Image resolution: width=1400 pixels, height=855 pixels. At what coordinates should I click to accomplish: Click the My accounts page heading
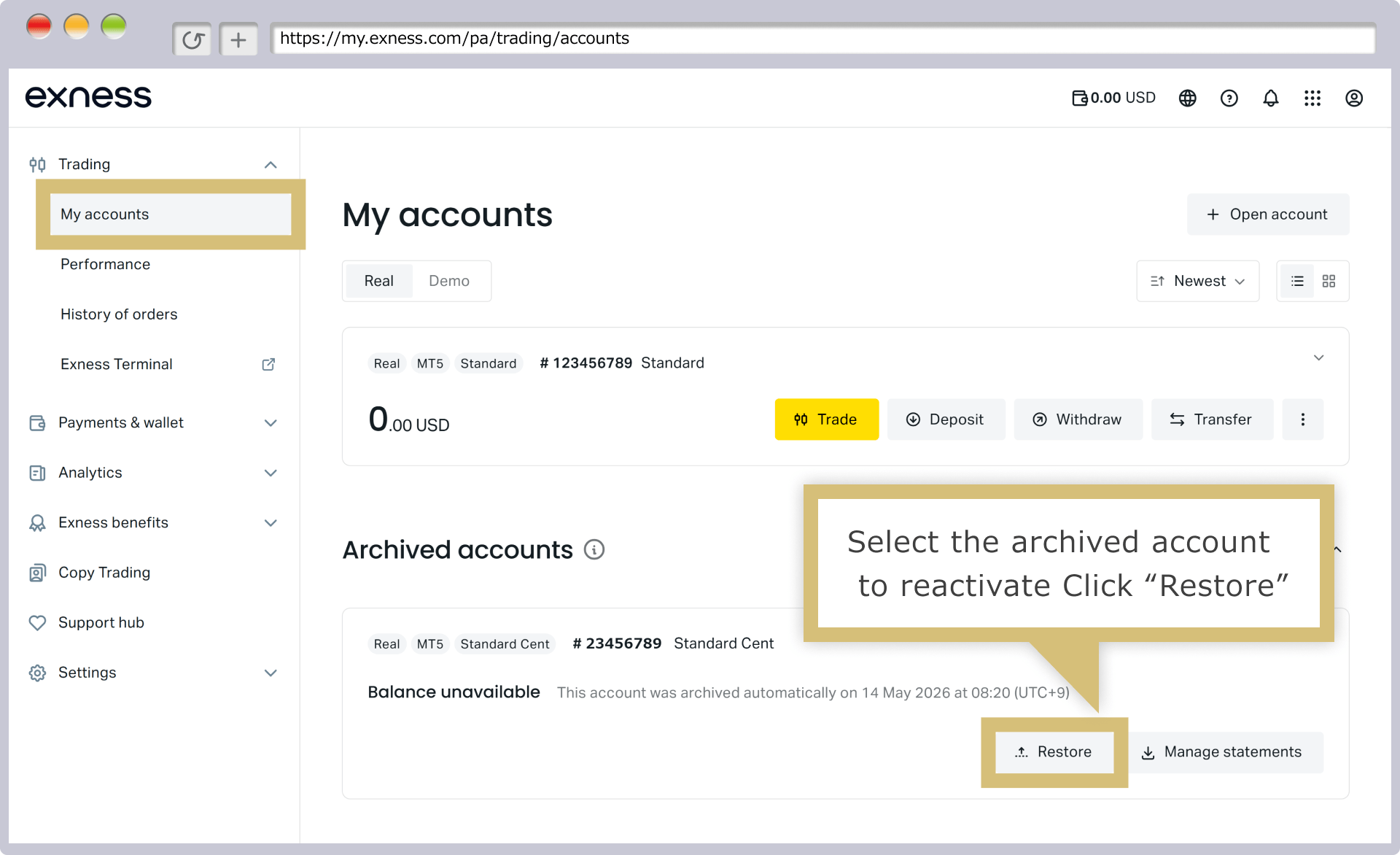pos(448,215)
